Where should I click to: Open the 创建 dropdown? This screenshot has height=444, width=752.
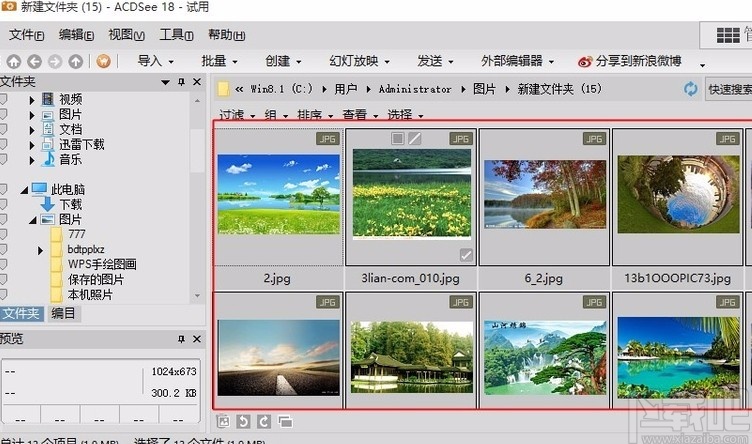pyautogui.click(x=283, y=61)
